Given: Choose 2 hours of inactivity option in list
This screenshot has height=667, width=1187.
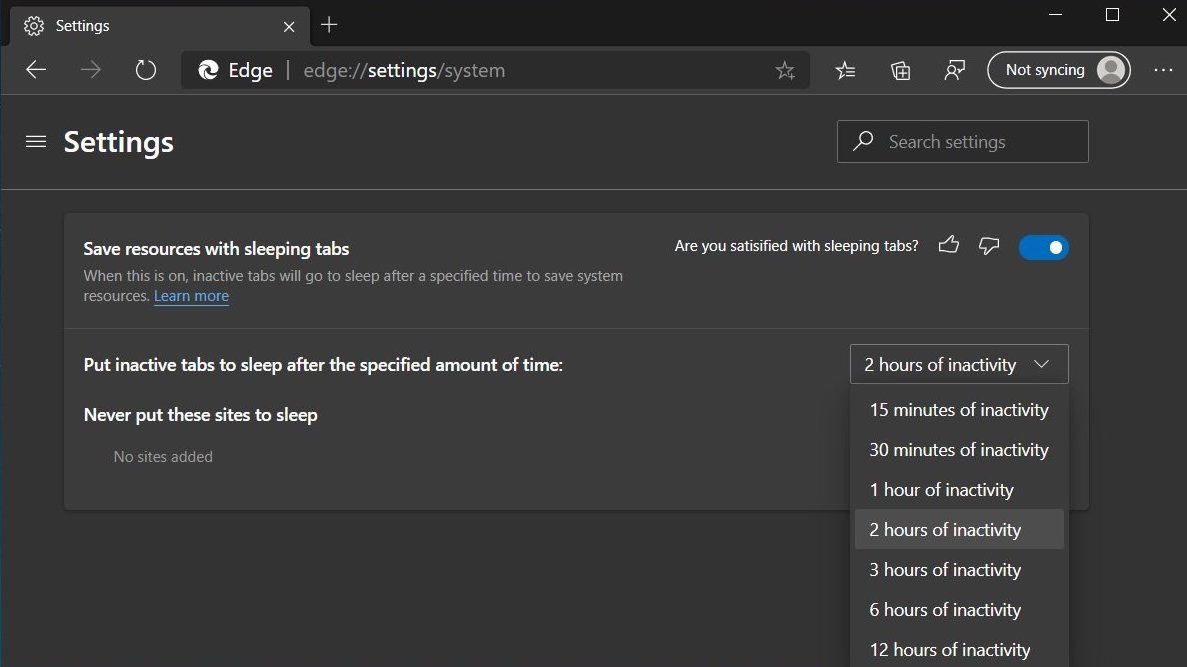Looking at the screenshot, I should [959, 529].
